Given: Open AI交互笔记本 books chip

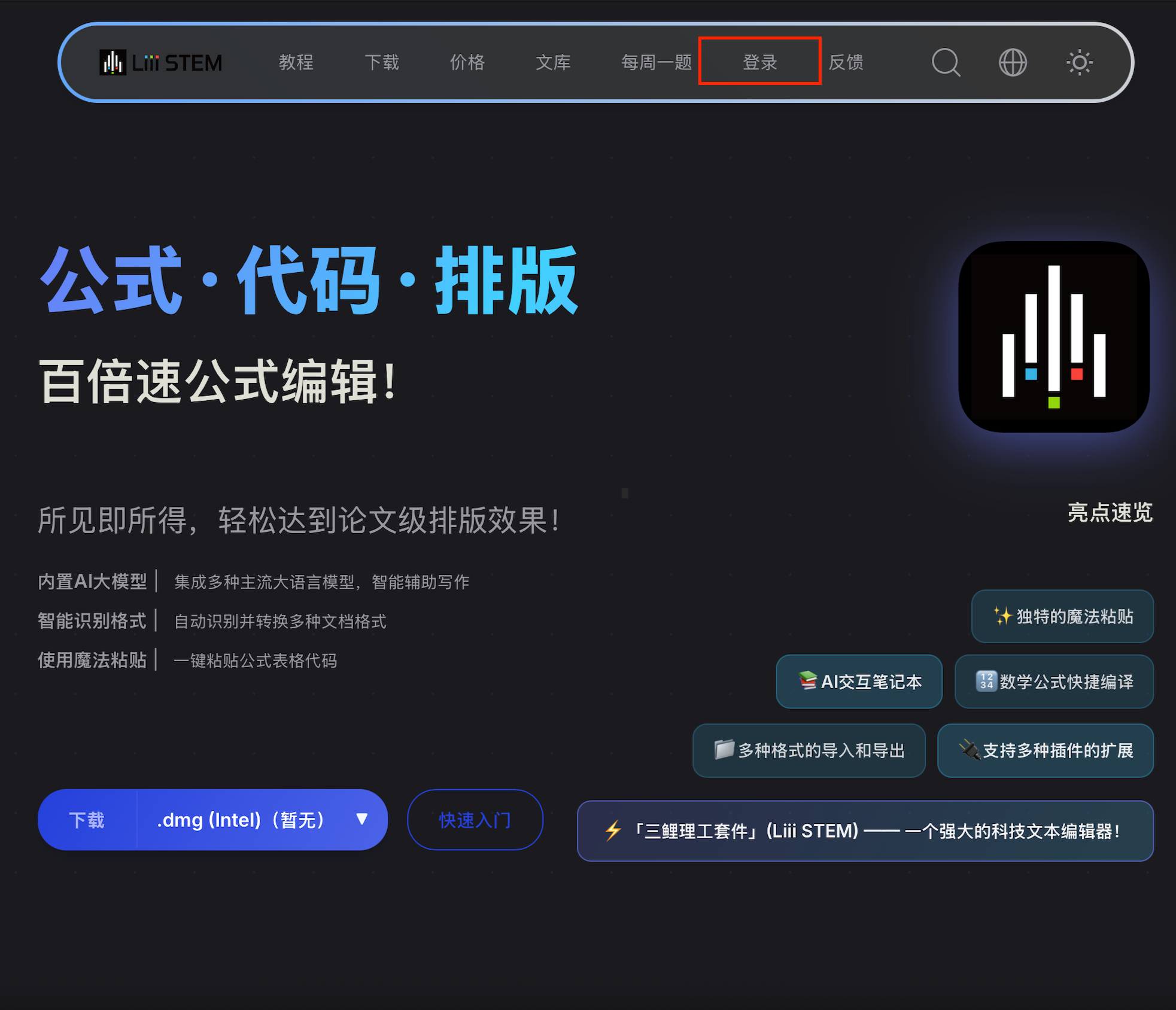Looking at the screenshot, I should pos(859,682).
